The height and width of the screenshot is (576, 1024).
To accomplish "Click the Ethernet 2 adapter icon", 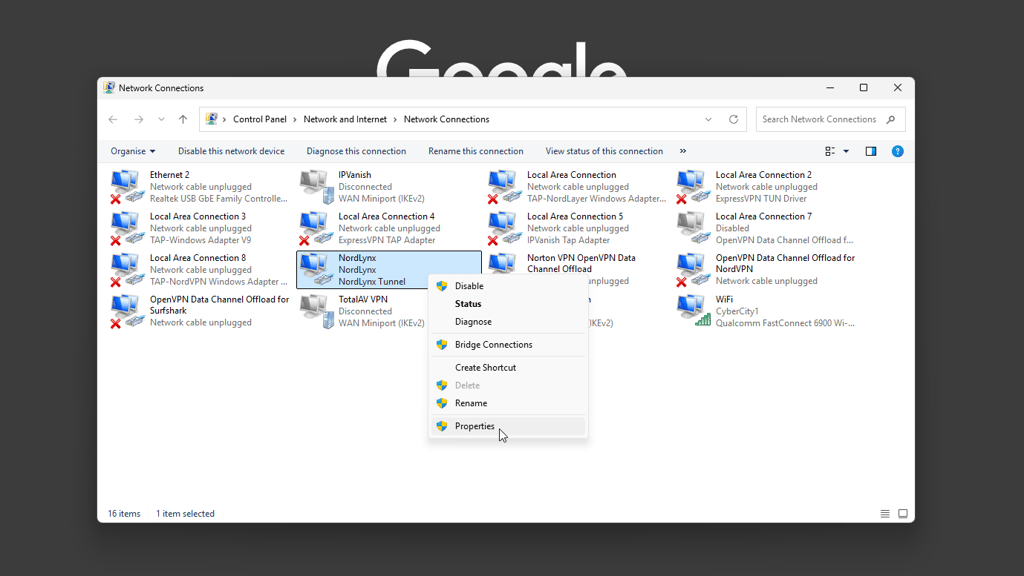I will pyautogui.click(x=127, y=186).
